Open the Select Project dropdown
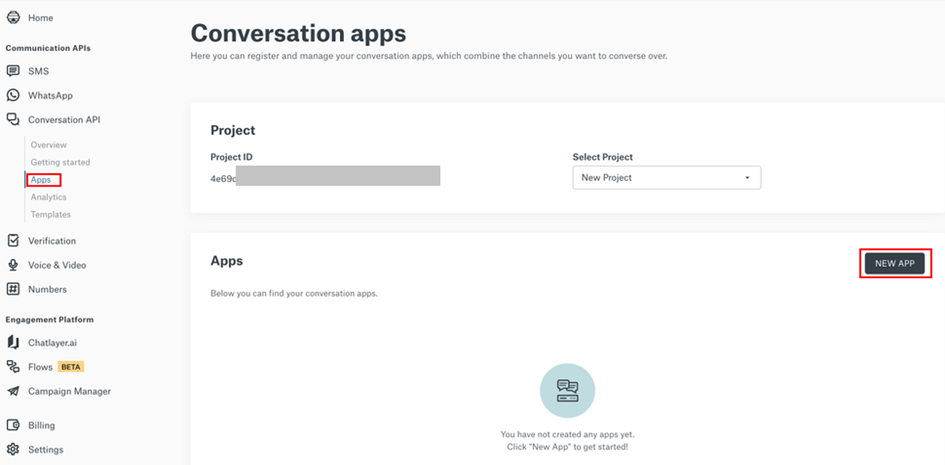 666,178
